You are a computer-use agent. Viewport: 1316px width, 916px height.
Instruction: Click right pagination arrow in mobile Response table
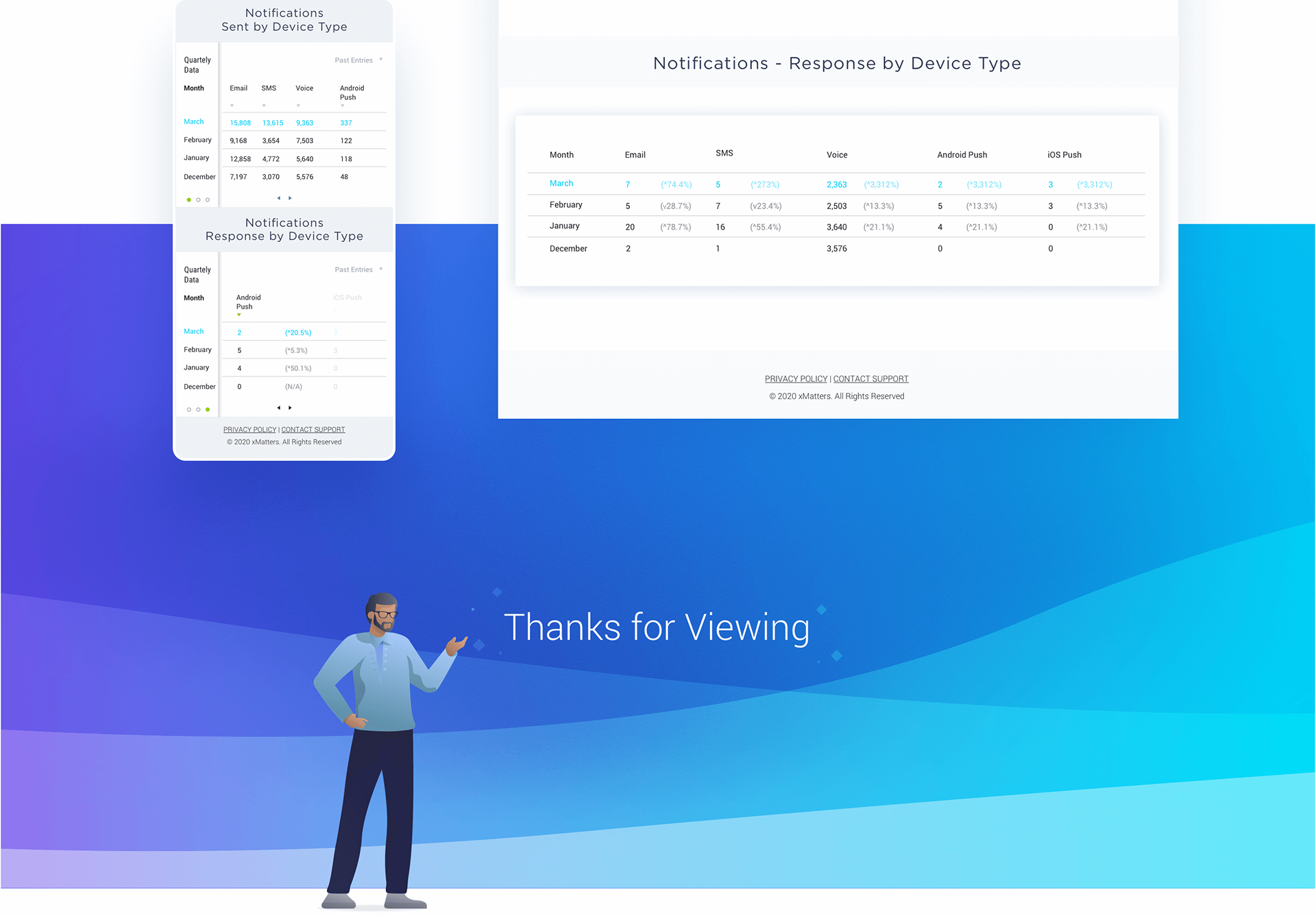click(x=290, y=408)
